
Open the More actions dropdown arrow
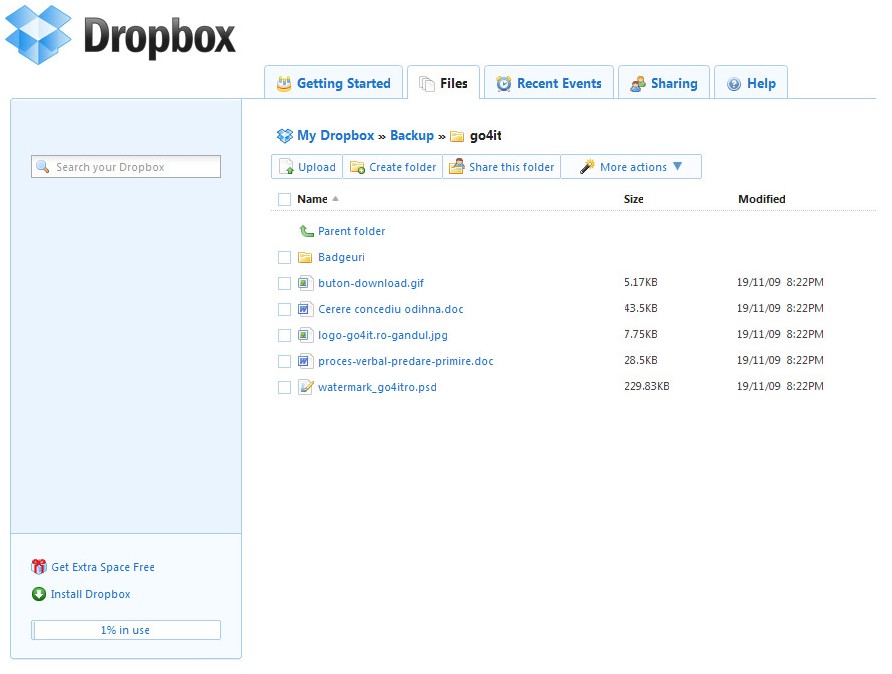(x=678, y=166)
